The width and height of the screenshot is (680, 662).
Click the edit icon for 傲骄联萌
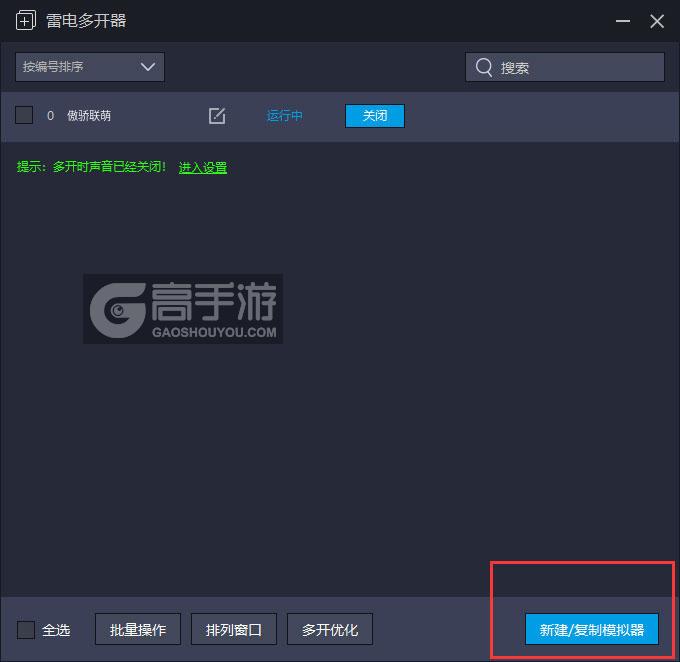tap(217, 116)
